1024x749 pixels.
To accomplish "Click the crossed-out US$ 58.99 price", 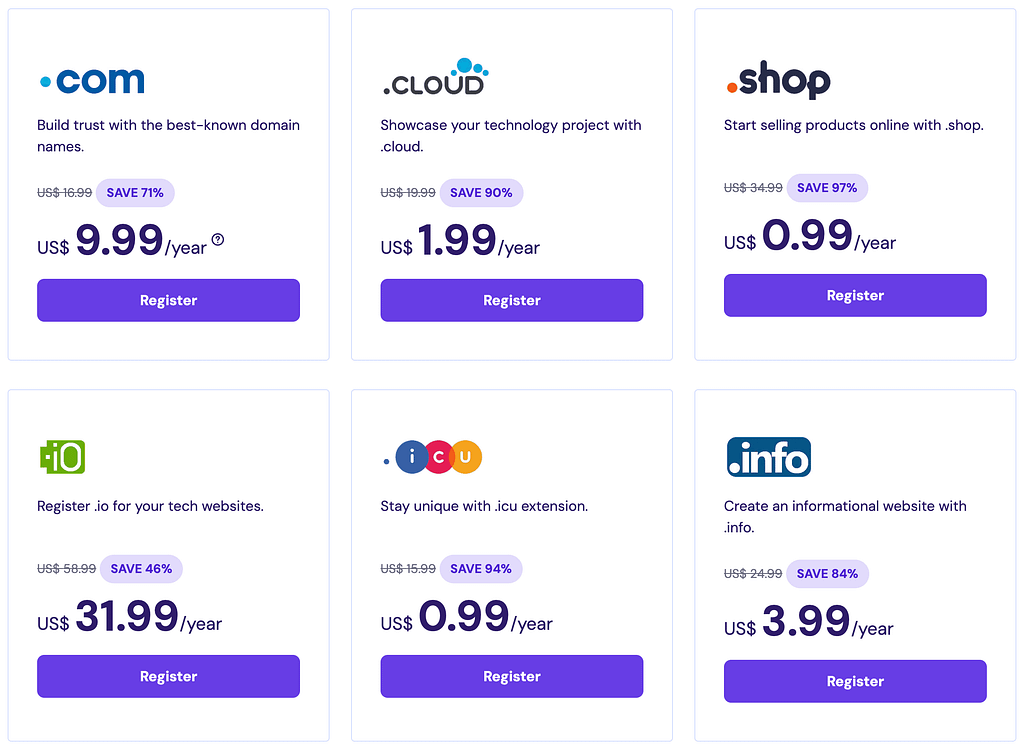I will tap(64, 569).
